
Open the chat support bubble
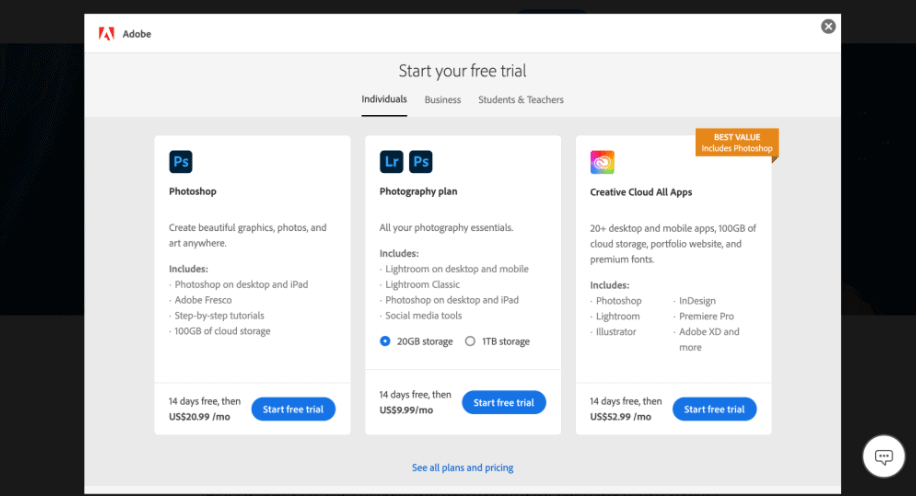click(x=883, y=456)
